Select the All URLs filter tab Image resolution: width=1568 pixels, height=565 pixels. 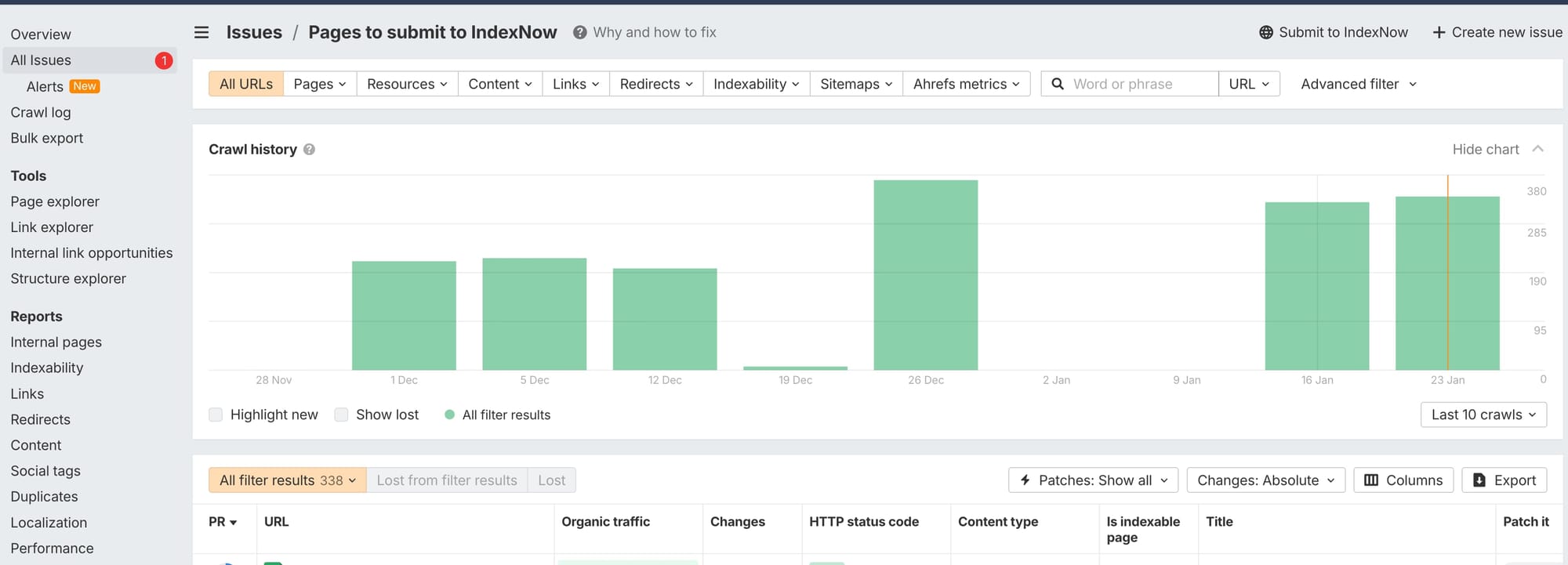(245, 84)
